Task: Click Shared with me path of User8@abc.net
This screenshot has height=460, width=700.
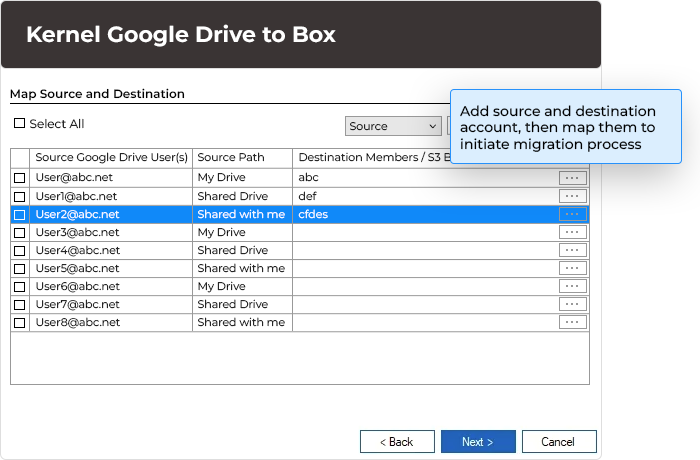Action: coord(241,322)
